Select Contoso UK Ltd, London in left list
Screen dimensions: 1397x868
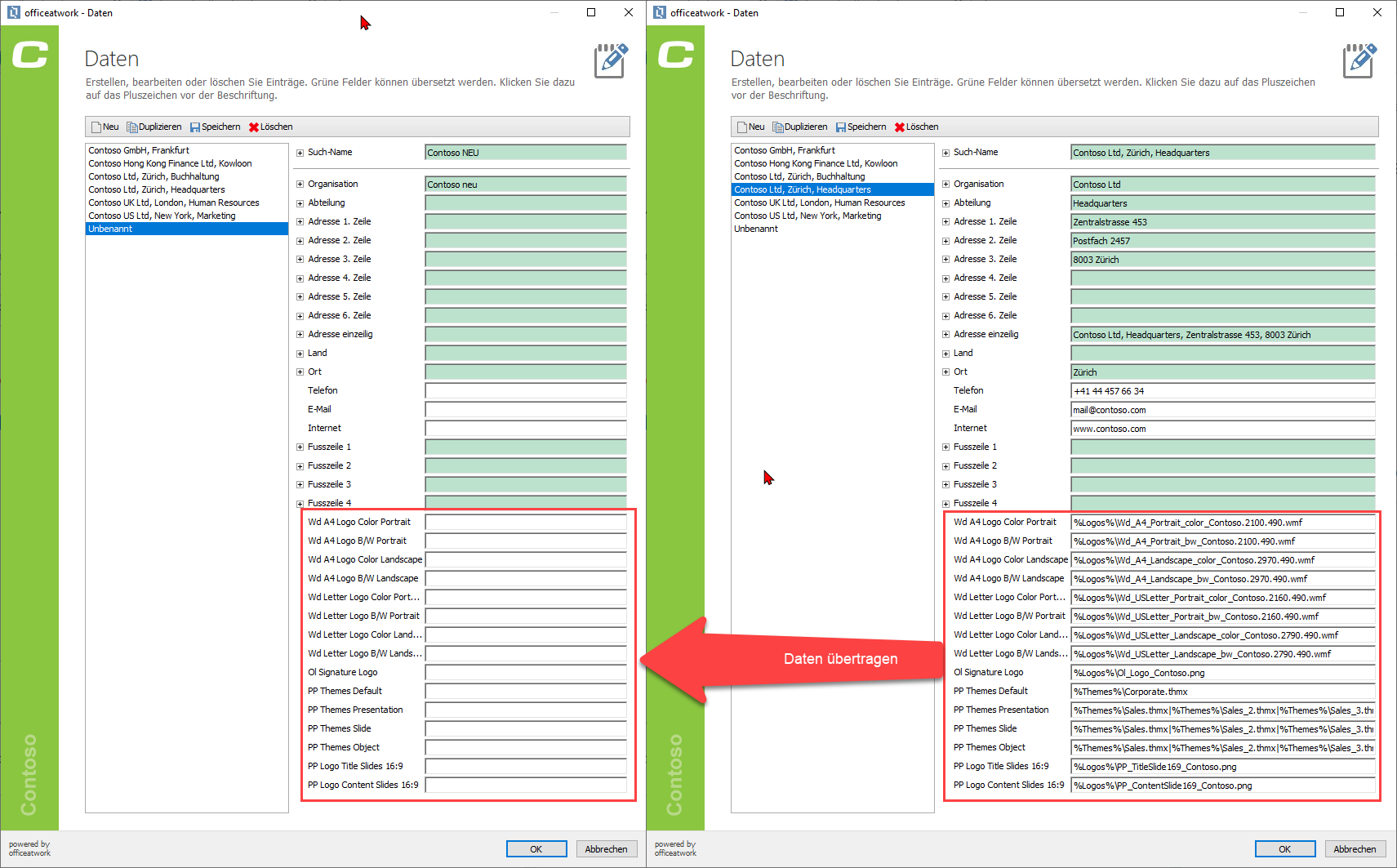(187, 203)
